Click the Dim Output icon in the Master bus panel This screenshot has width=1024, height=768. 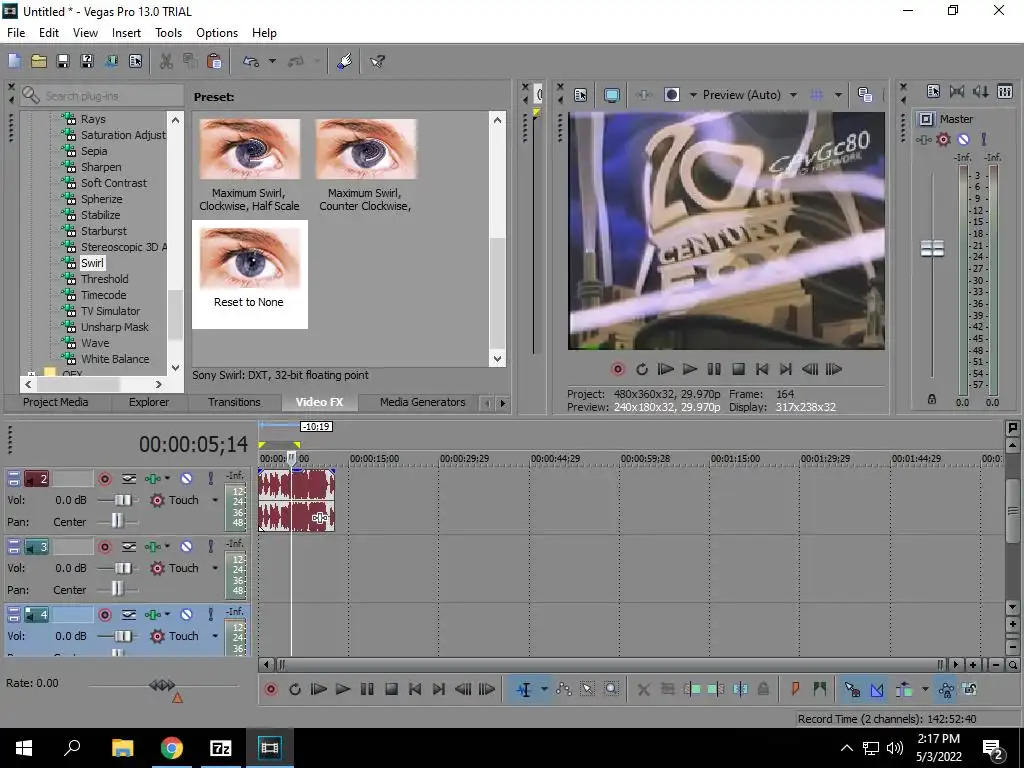981,91
